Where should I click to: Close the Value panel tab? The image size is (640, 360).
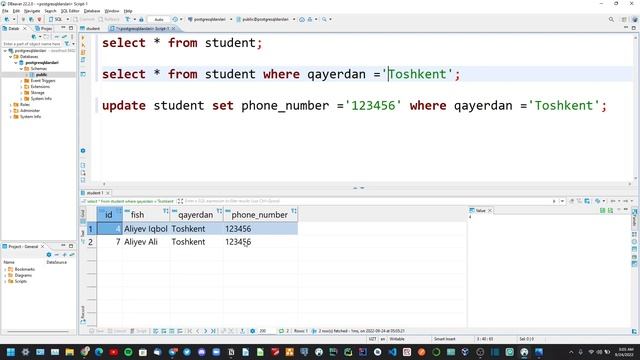(x=490, y=211)
